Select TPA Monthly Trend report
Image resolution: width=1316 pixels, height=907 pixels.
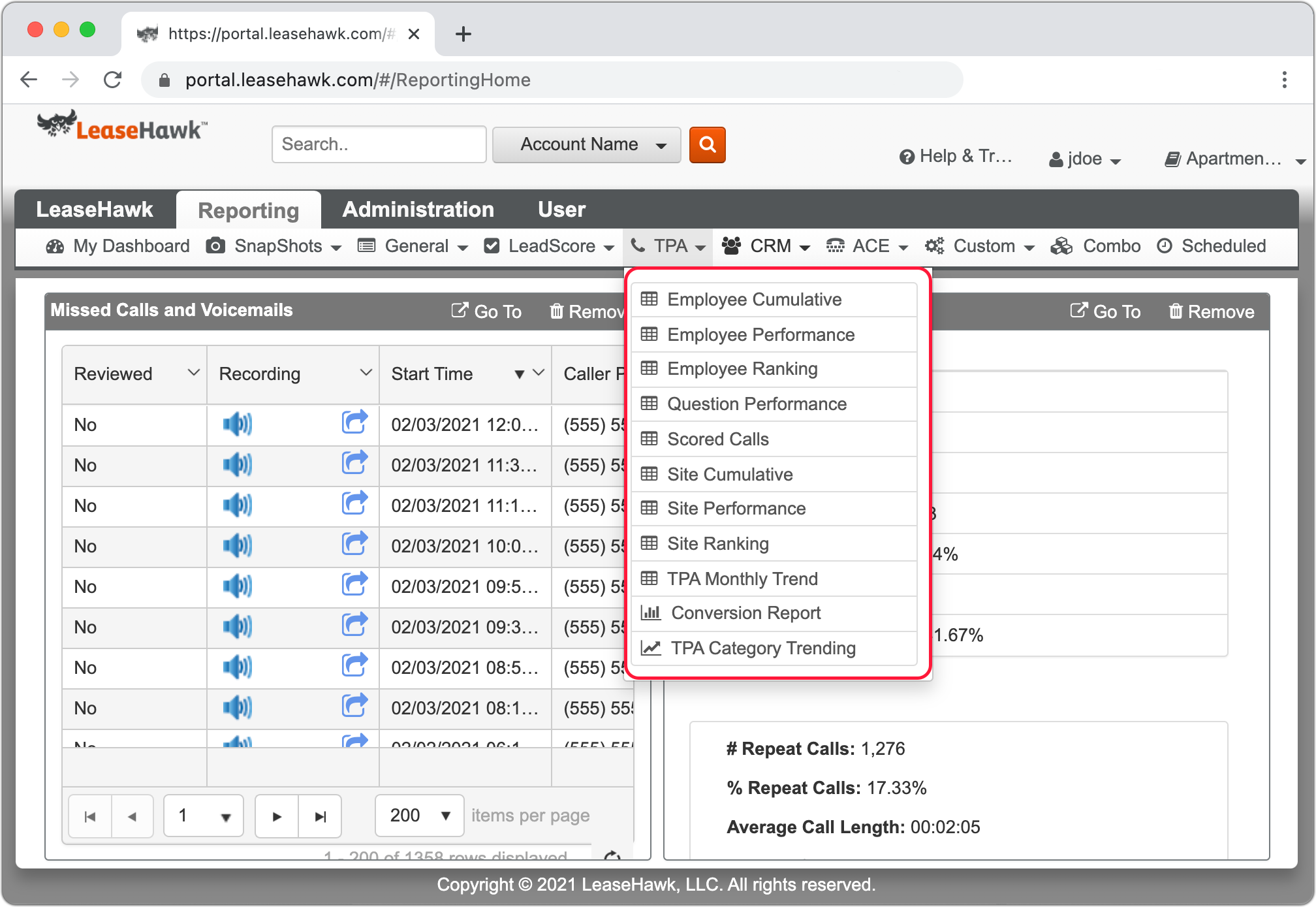(x=774, y=579)
